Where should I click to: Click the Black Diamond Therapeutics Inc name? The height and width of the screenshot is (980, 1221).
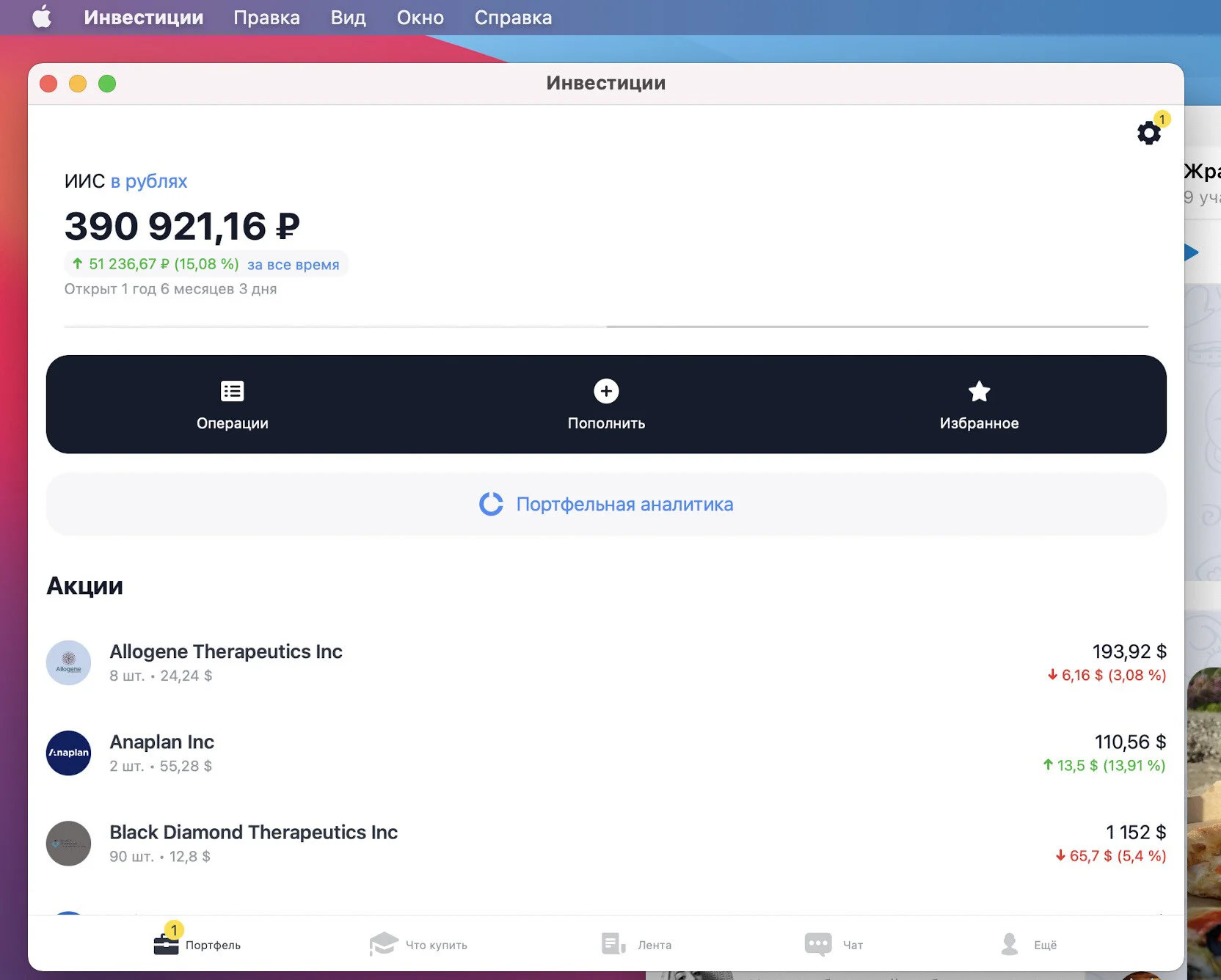[x=253, y=832]
